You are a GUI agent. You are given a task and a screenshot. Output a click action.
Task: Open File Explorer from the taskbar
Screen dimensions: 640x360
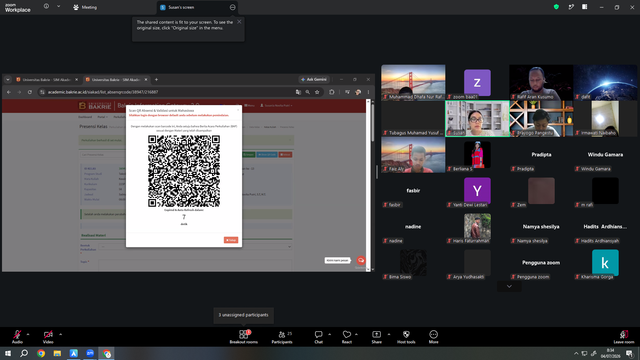coord(57,353)
